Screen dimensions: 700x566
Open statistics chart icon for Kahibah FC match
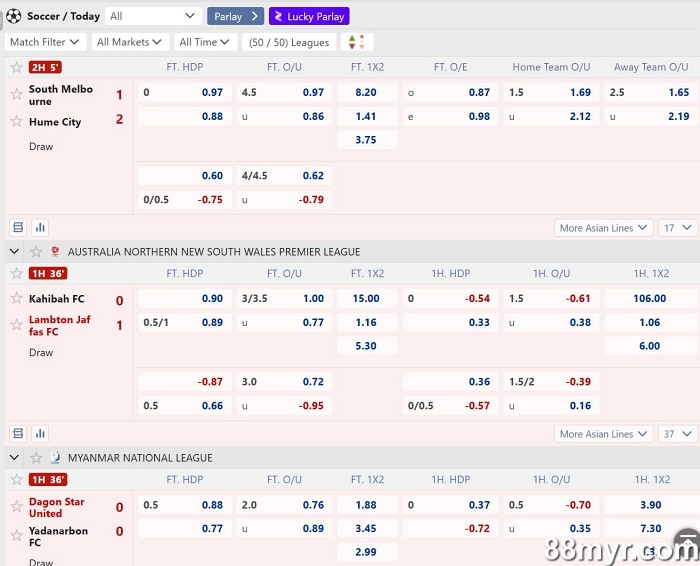[40, 433]
